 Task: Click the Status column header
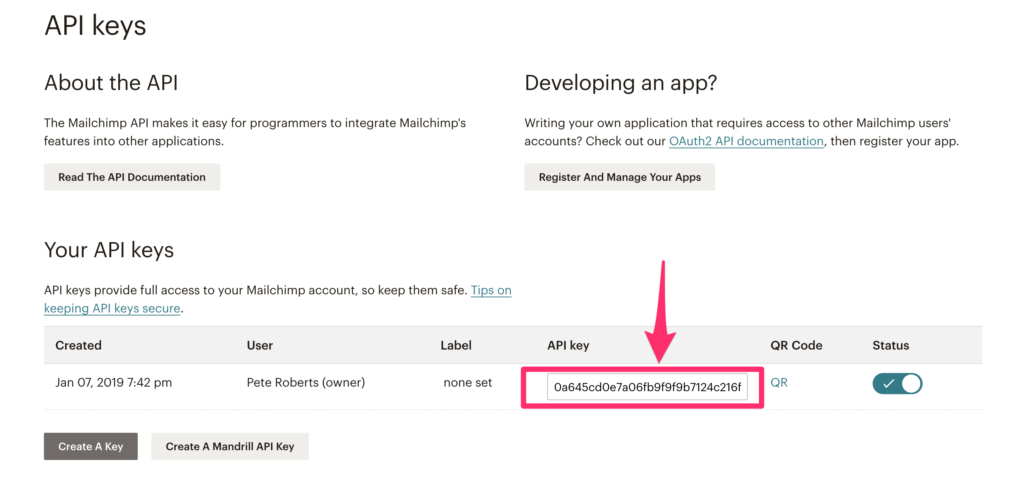(890, 345)
